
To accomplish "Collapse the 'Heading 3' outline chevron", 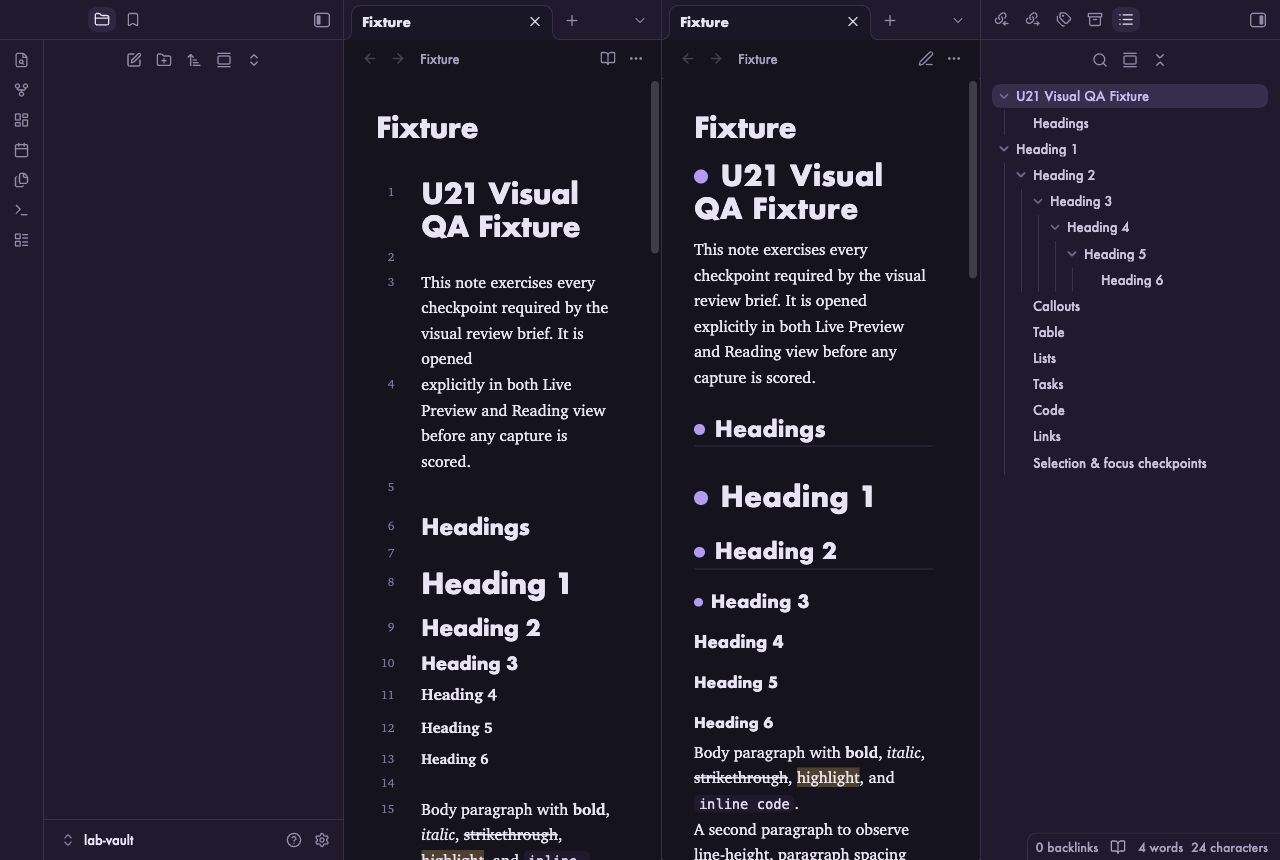I will pyautogui.click(x=1038, y=201).
